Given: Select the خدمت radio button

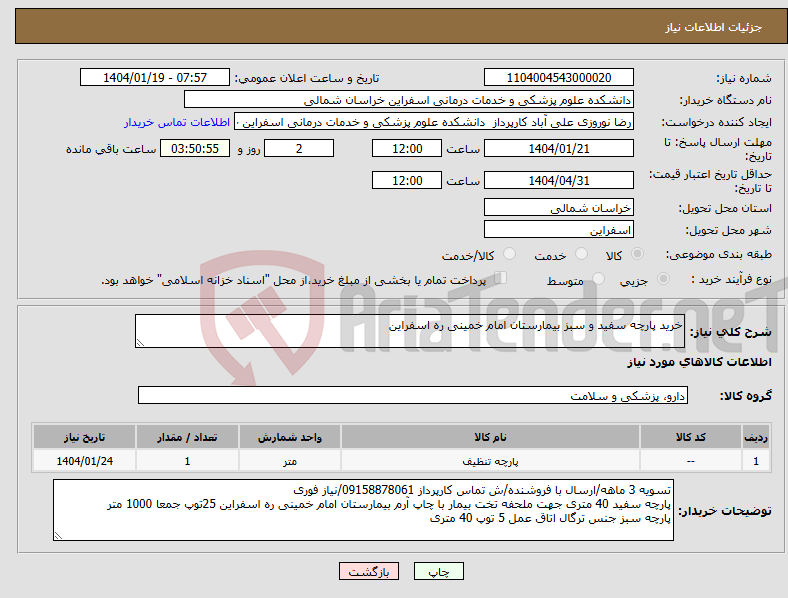Looking at the screenshot, I should click(581, 254).
